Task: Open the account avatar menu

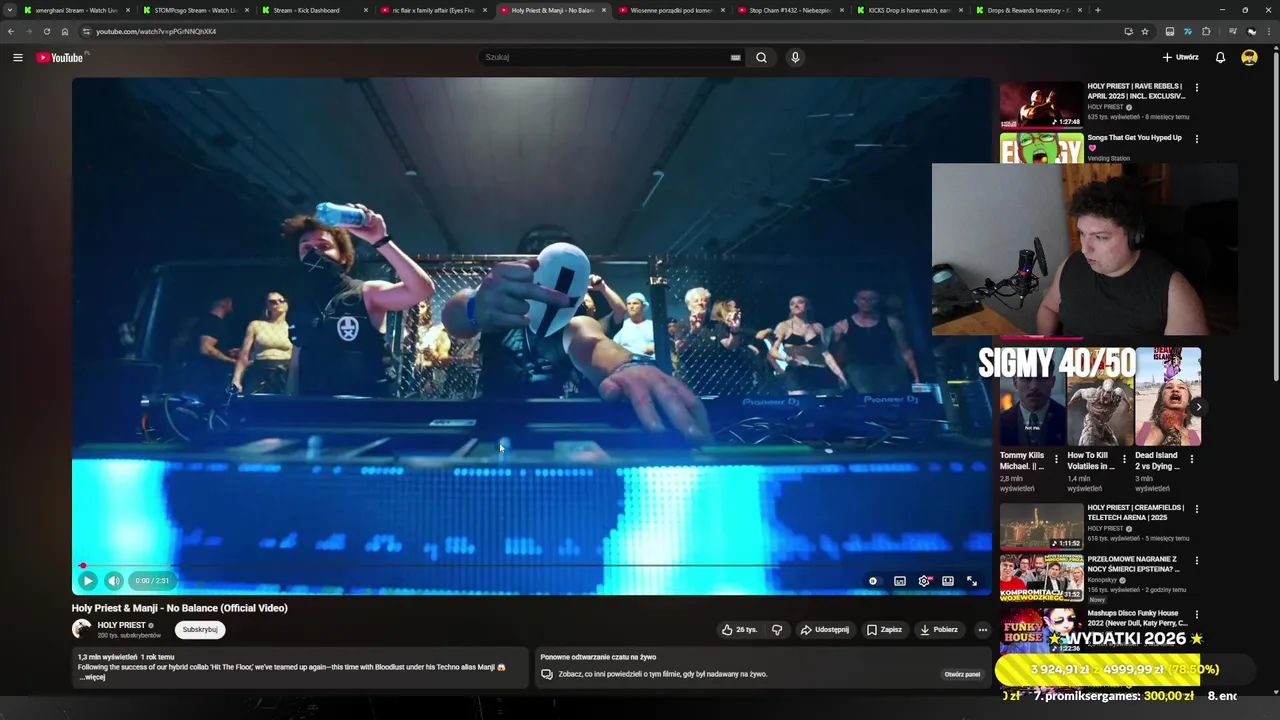Action: coord(1249,57)
